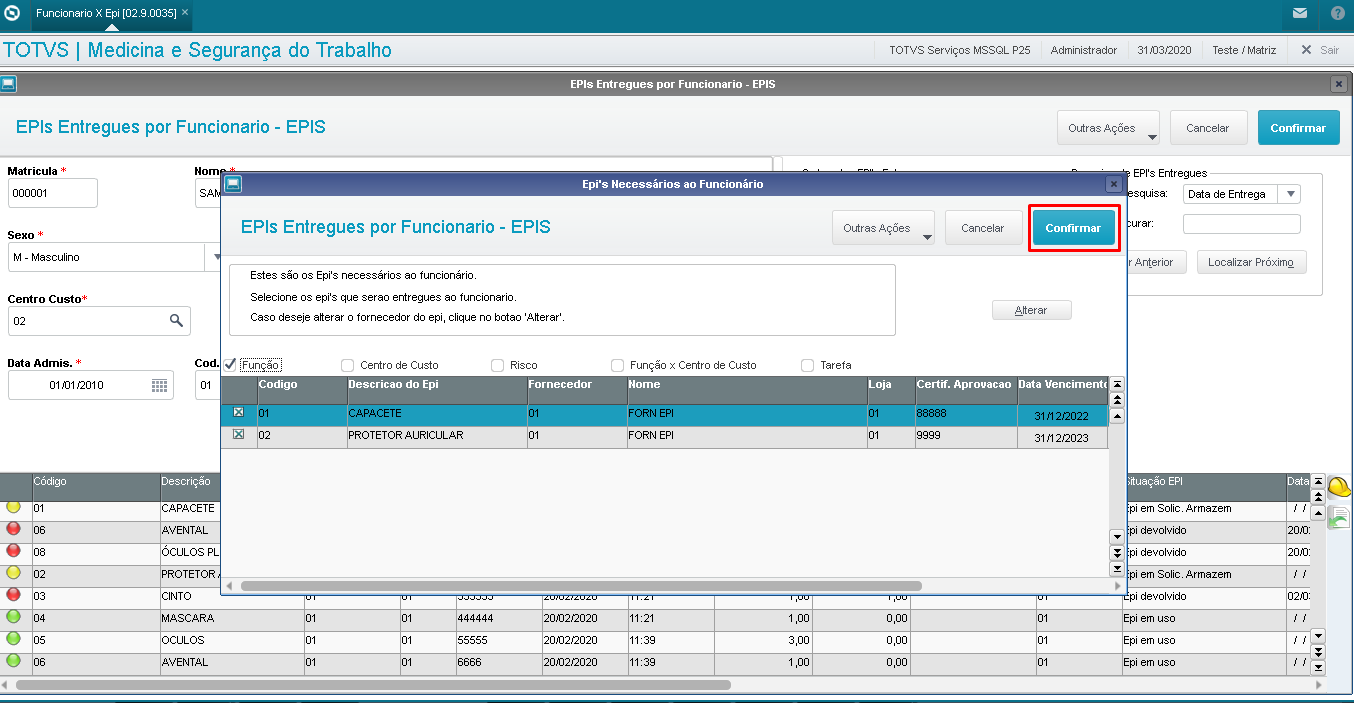Click the jump-to-last-row arrow in dialog grid
This screenshot has width=1354, height=703.
(x=1117, y=569)
